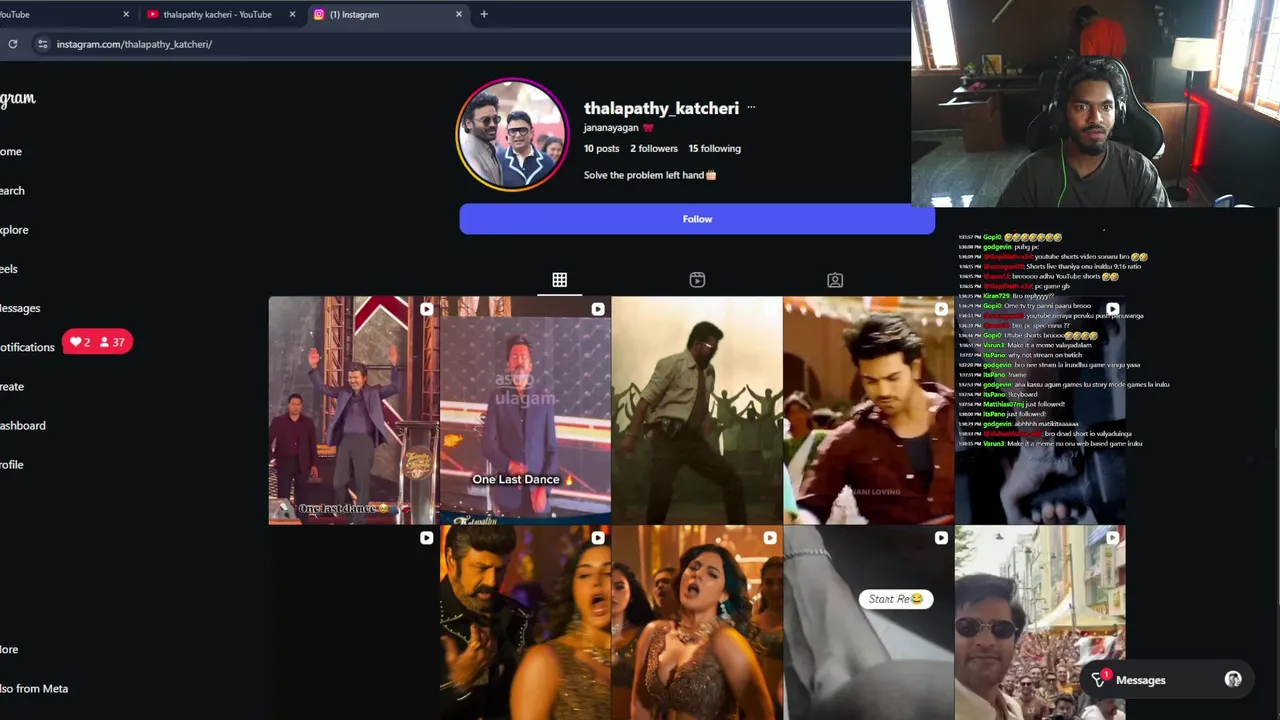Open the reel with man and woman dancing

525,623
